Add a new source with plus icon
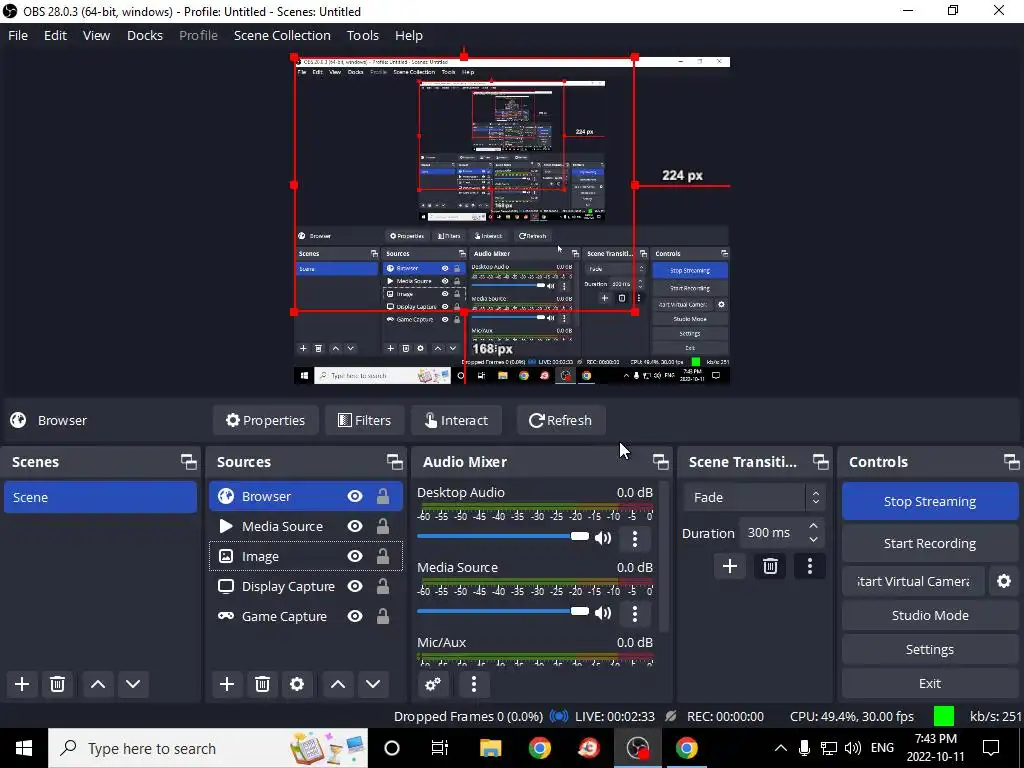The width and height of the screenshot is (1024, 768). click(227, 684)
